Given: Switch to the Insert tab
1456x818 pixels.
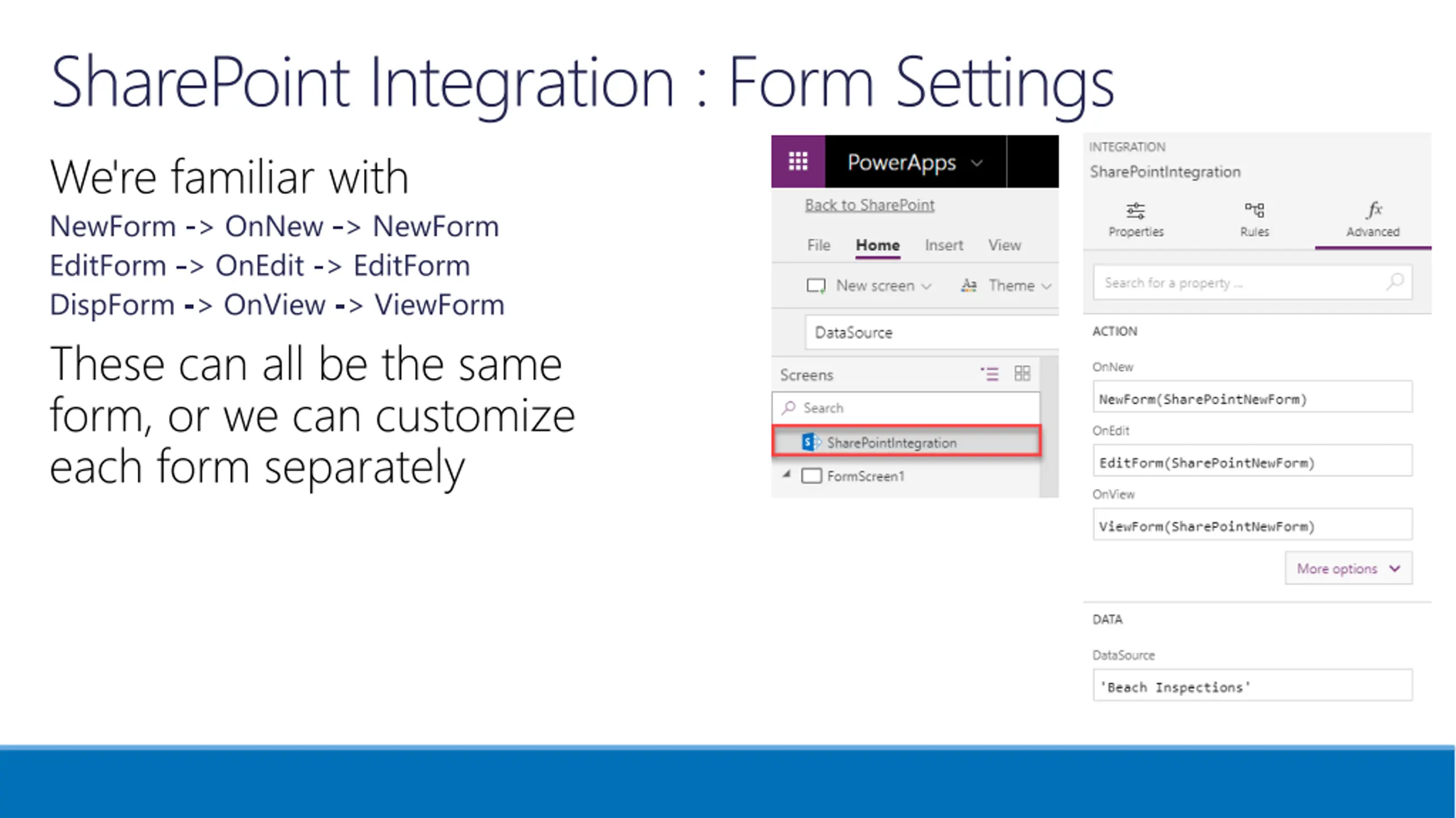Looking at the screenshot, I should [x=944, y=245].
